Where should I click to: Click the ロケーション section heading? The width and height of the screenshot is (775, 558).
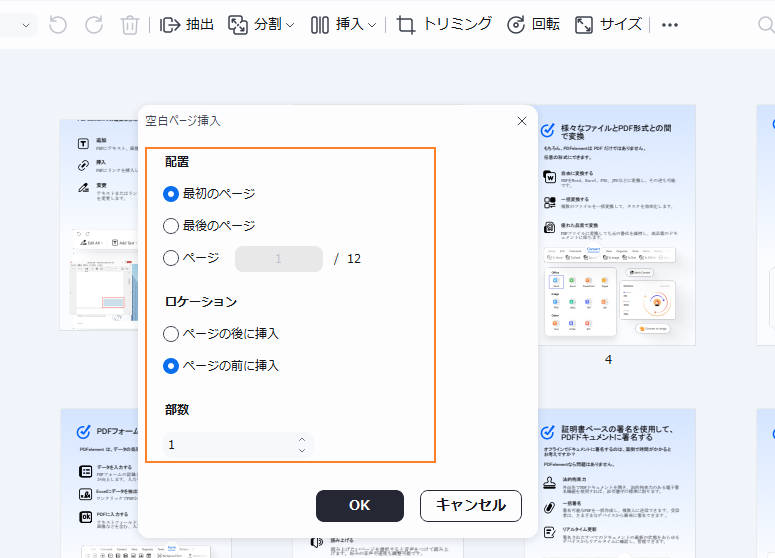click(x=201, y=301)
